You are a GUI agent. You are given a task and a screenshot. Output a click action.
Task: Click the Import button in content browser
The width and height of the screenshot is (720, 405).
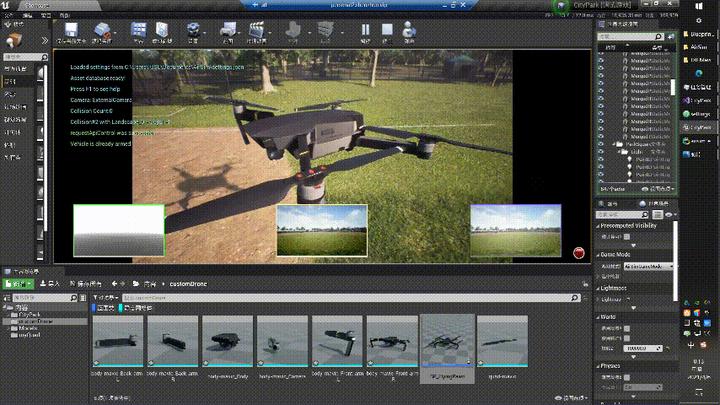(x=48, y=284)
